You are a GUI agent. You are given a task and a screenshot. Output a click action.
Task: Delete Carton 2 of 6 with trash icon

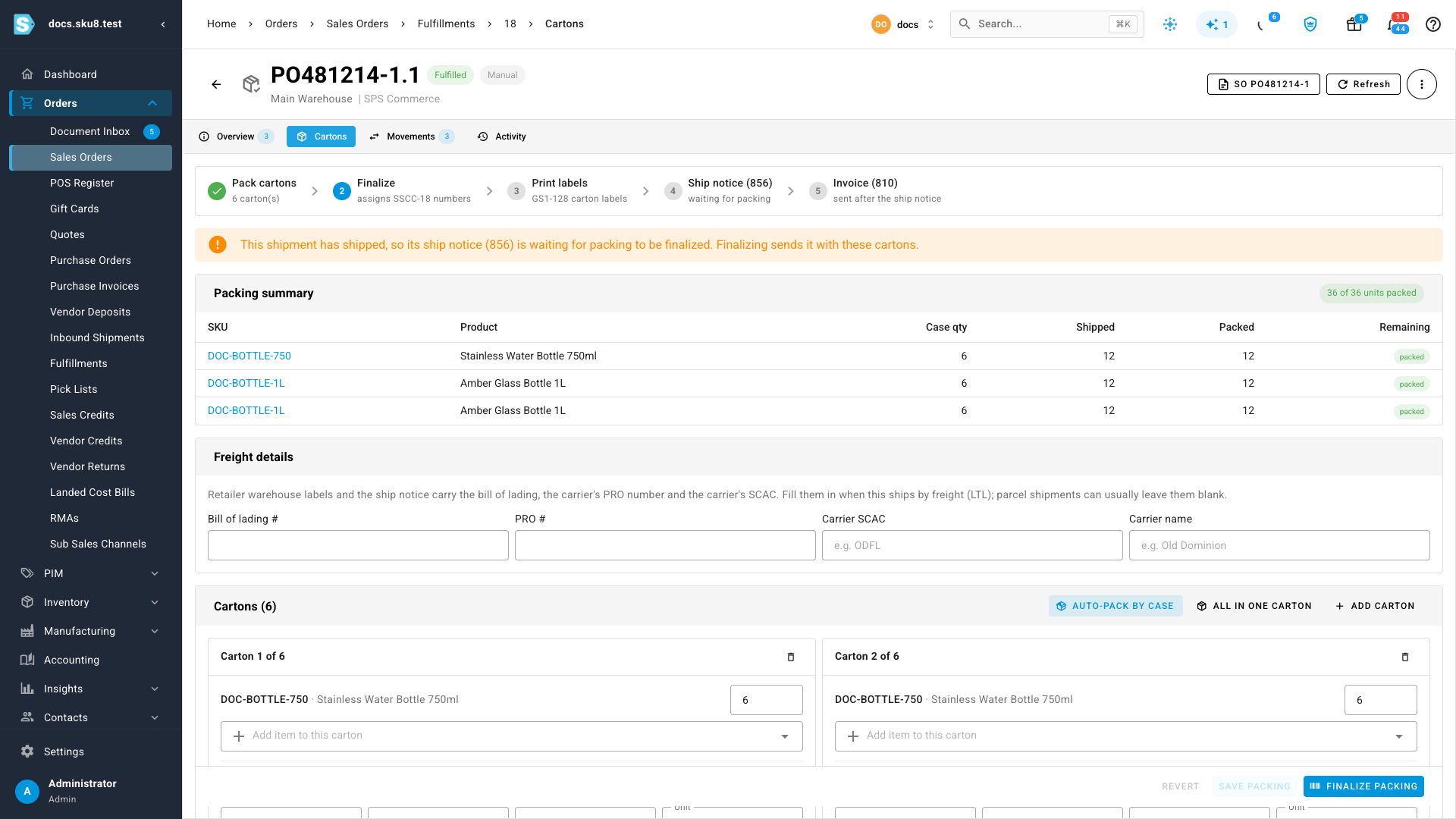[x=1404, y=657]
